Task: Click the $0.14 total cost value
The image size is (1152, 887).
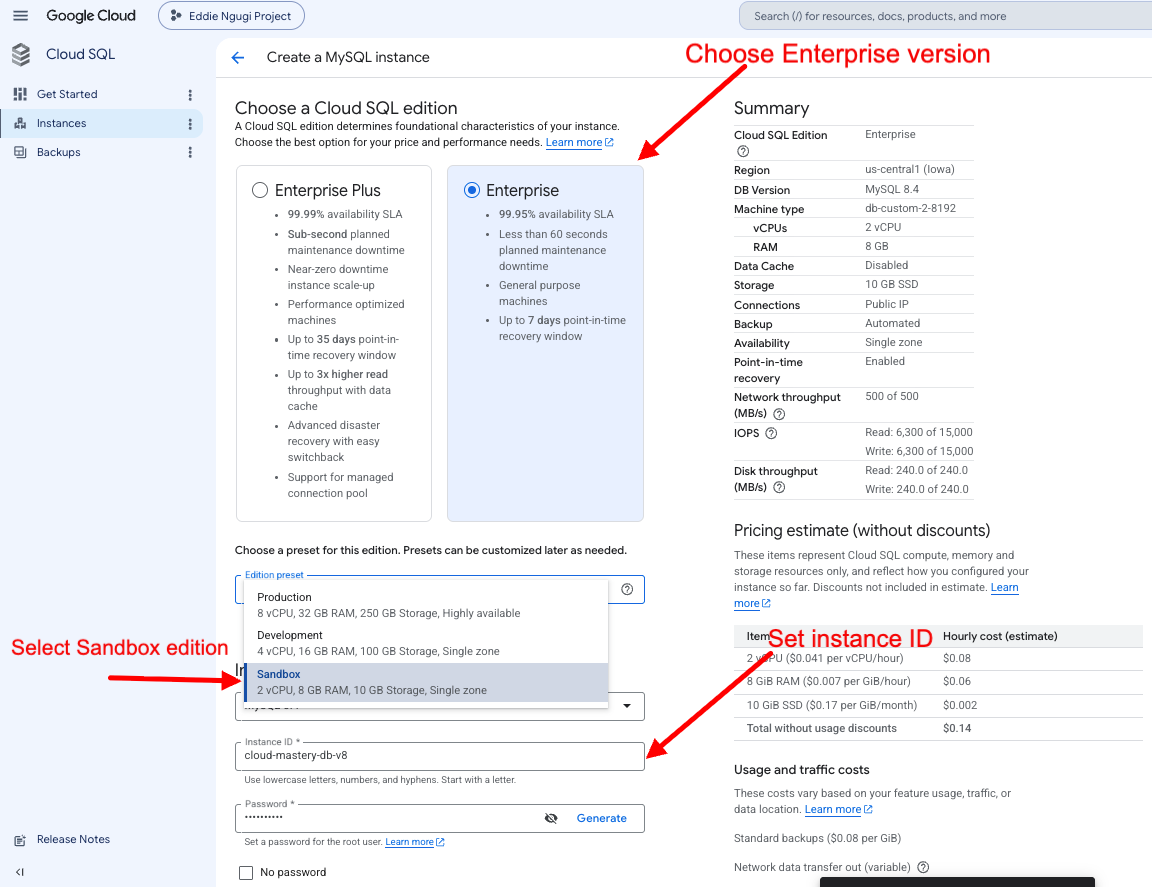Action: (957, 728)
